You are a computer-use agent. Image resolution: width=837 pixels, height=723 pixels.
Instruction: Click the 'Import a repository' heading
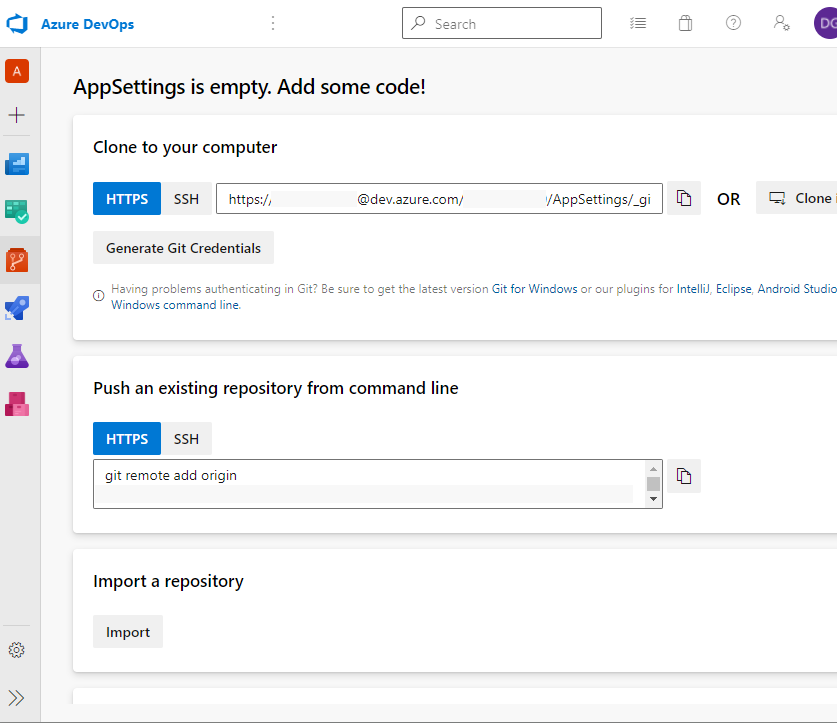[x=168, y=581]
